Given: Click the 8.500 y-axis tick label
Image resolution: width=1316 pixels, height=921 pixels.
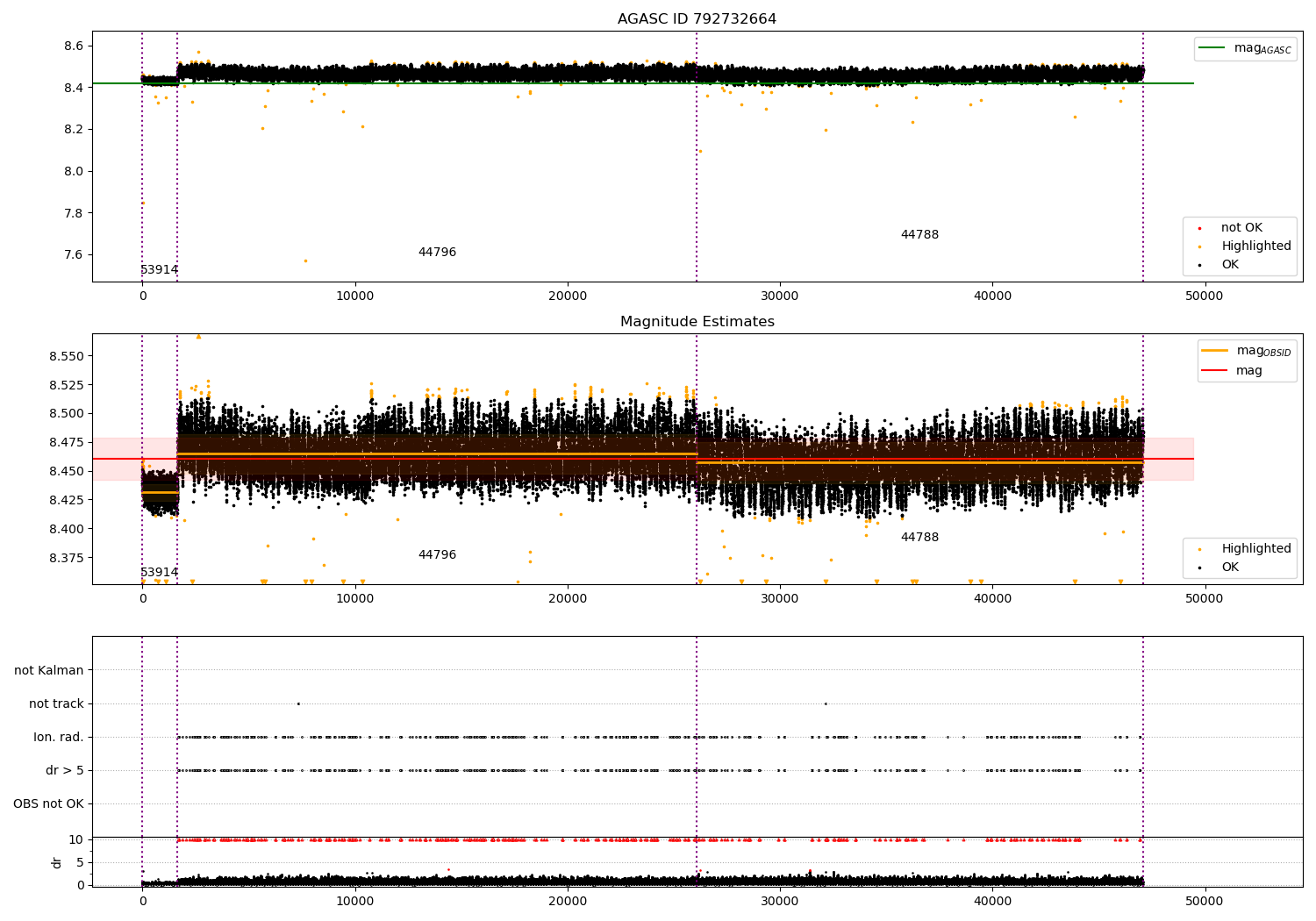Looking at the screenshot, I should (x=67, y=414).
